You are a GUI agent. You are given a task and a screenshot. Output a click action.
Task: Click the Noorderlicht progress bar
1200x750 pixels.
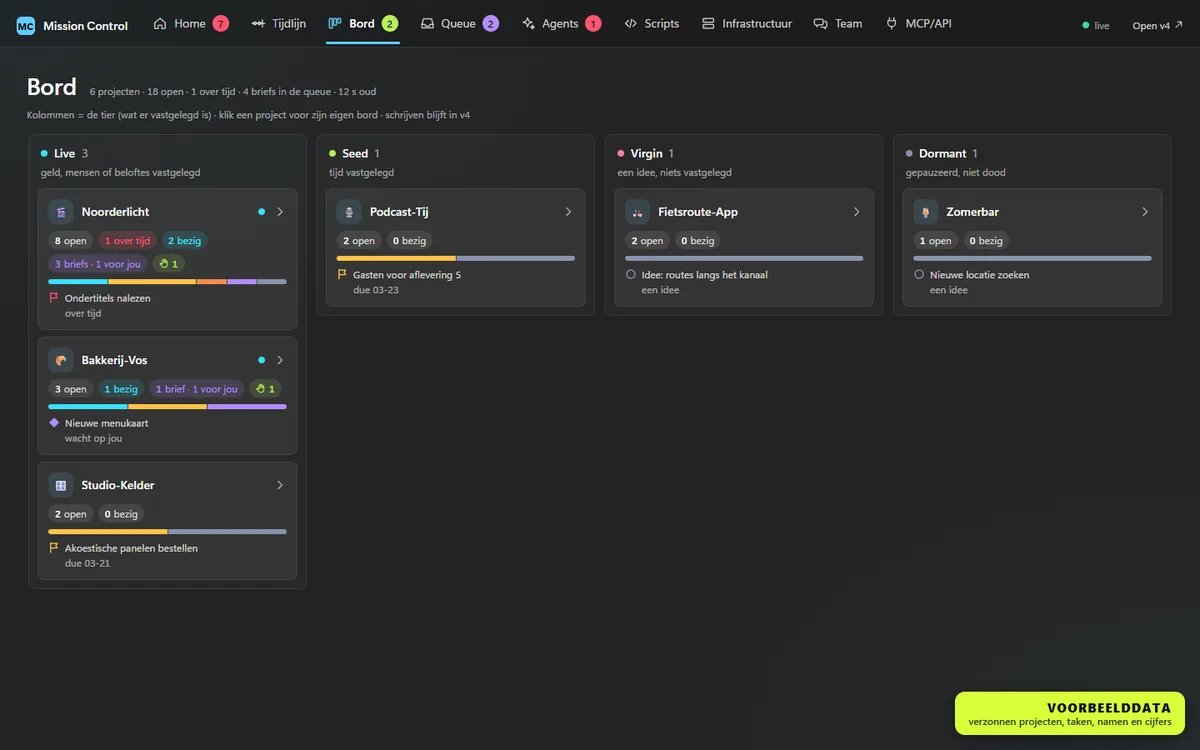pos(167,282)
